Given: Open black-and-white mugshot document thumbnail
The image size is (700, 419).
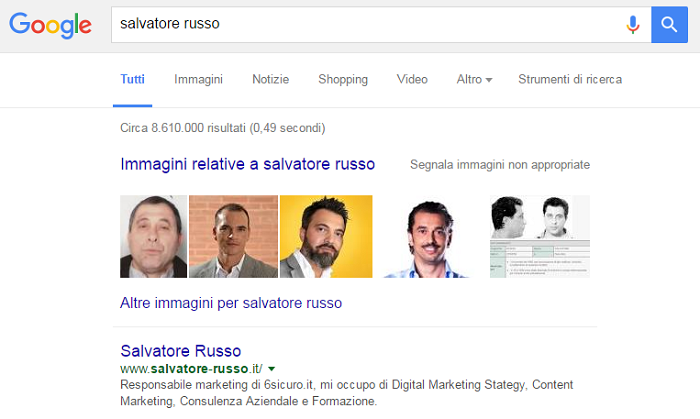Looking at the screenshot, I should click(x=540, y=236).
